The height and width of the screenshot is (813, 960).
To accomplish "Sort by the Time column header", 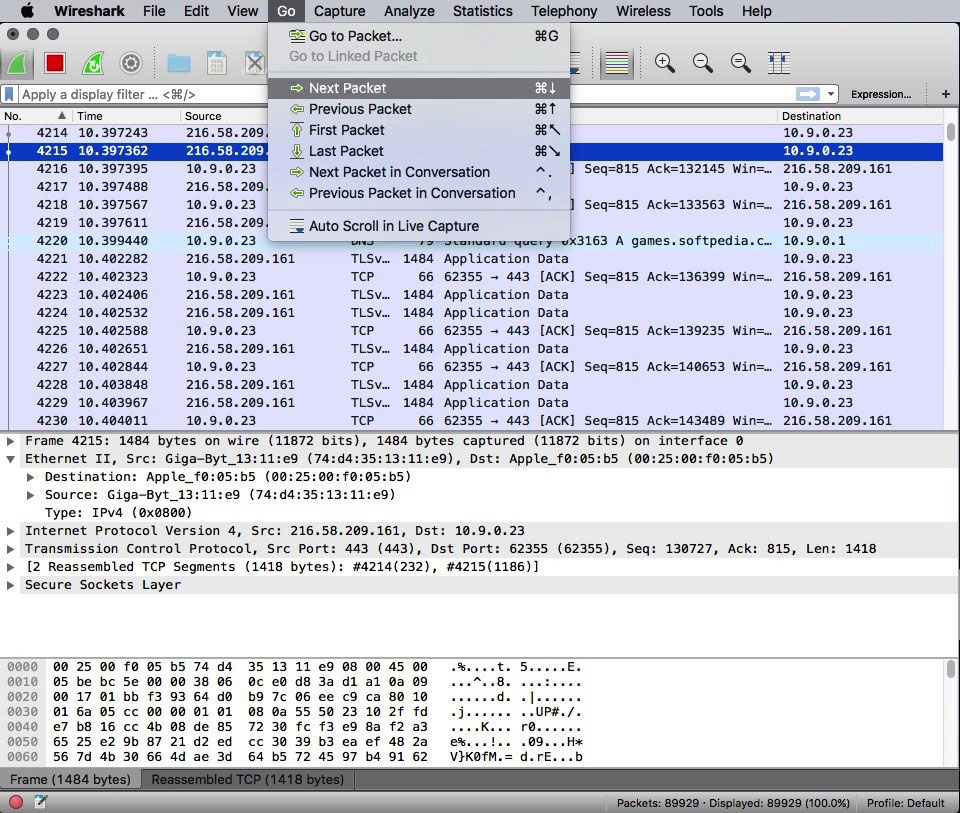I will [x=126, y=116].
